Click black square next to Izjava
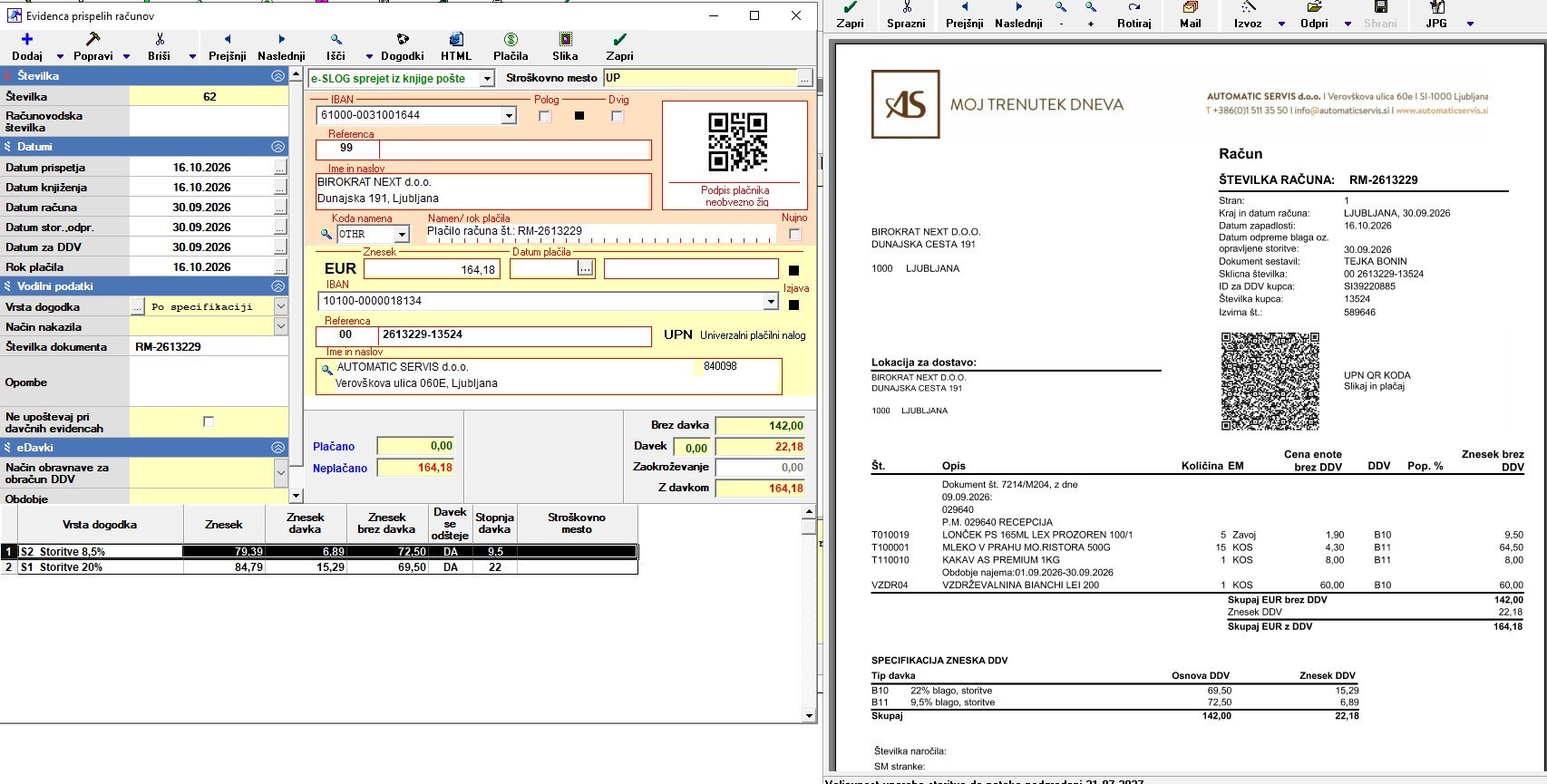This screenshot has height=784, width=1547. [x=793, y=305]
